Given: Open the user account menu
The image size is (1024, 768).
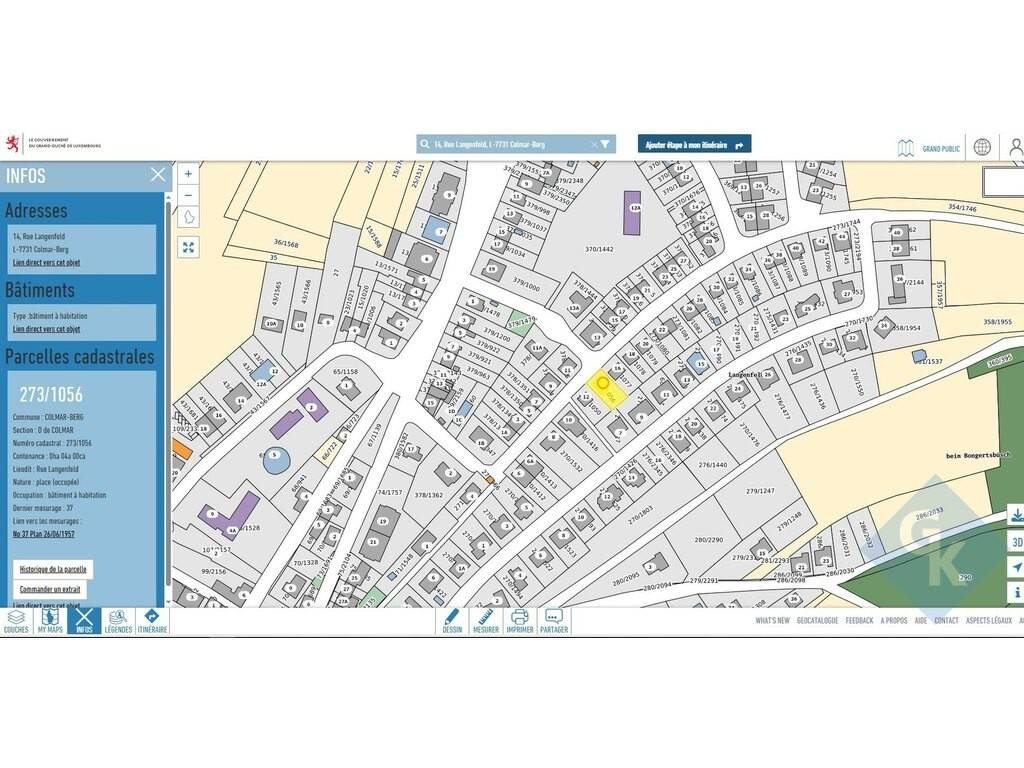Looking at the screenshot, I should click(x=1015, y=148).
